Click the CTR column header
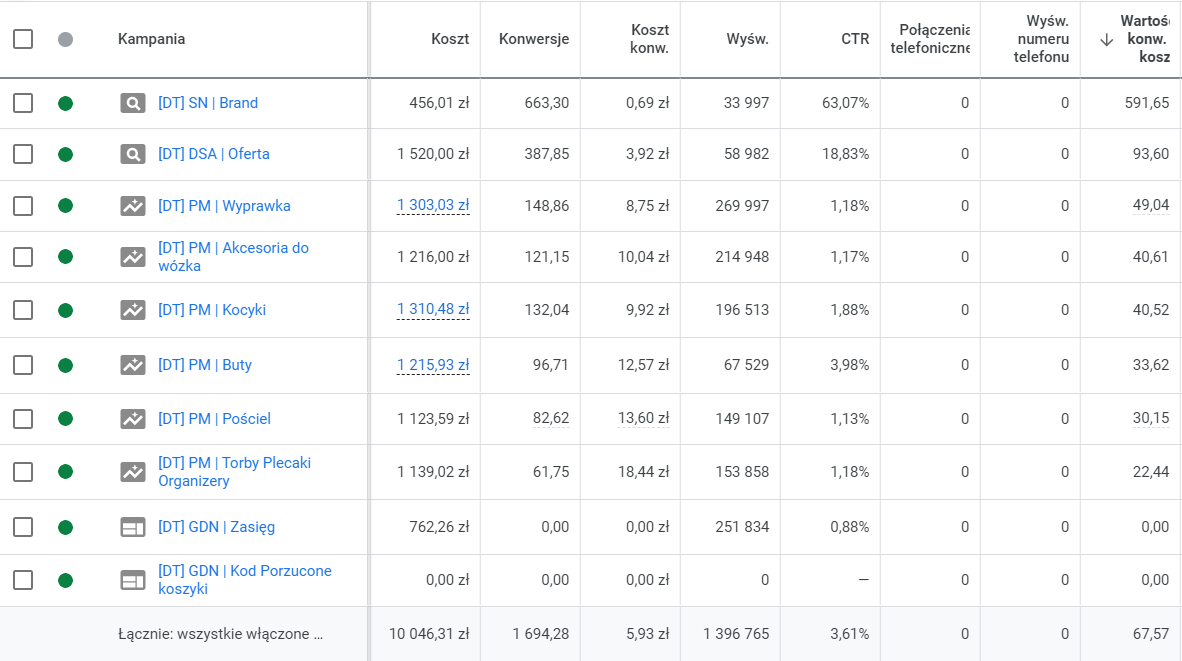1182x661 pixels. pos(854,39)
